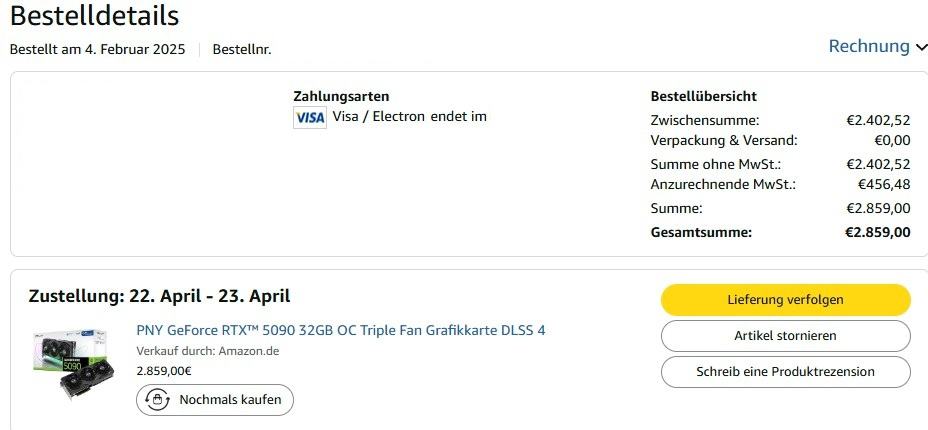Click the Bestelldetails page title

(94, 16)
